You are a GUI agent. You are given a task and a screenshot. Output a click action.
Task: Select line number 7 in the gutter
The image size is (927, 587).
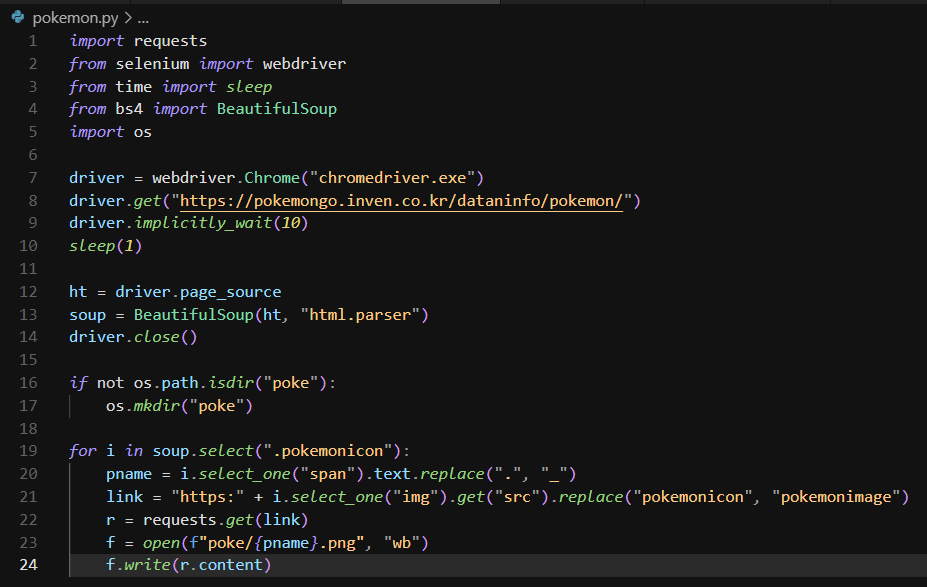point(33,178)
